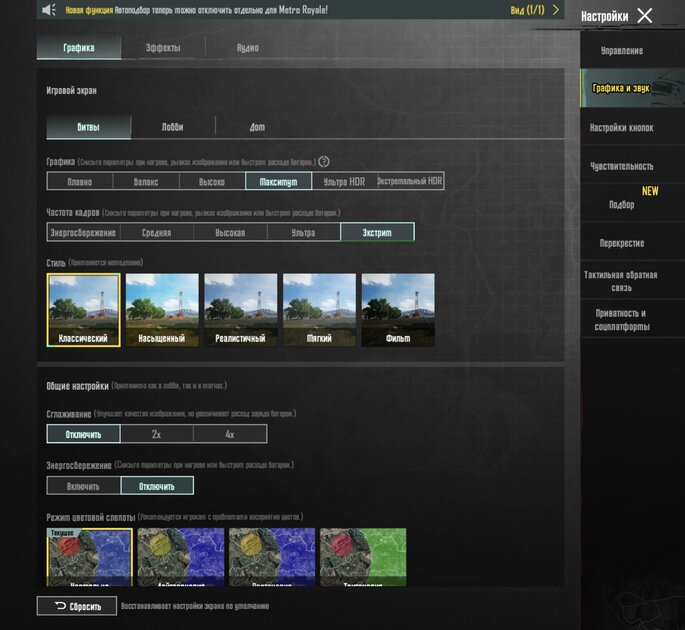Set graphics quality to Максимум

pyautogui.click(x=278, y=181)
